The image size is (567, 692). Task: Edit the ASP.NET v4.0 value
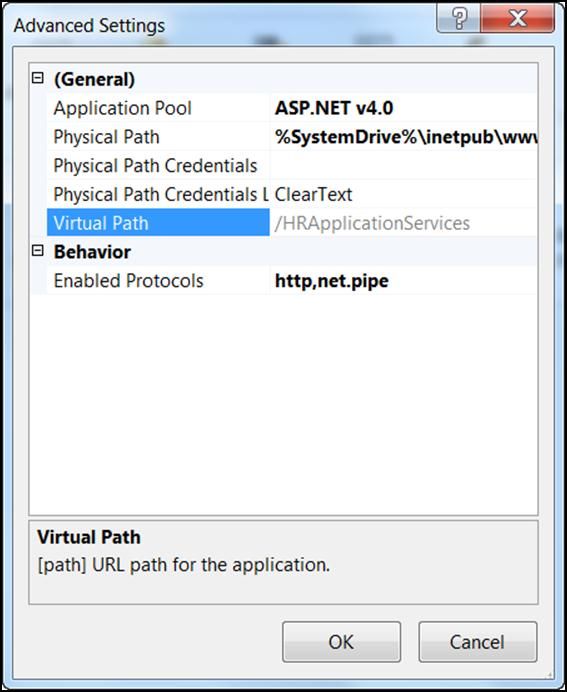pyautogui.click(x=403, y=108)
